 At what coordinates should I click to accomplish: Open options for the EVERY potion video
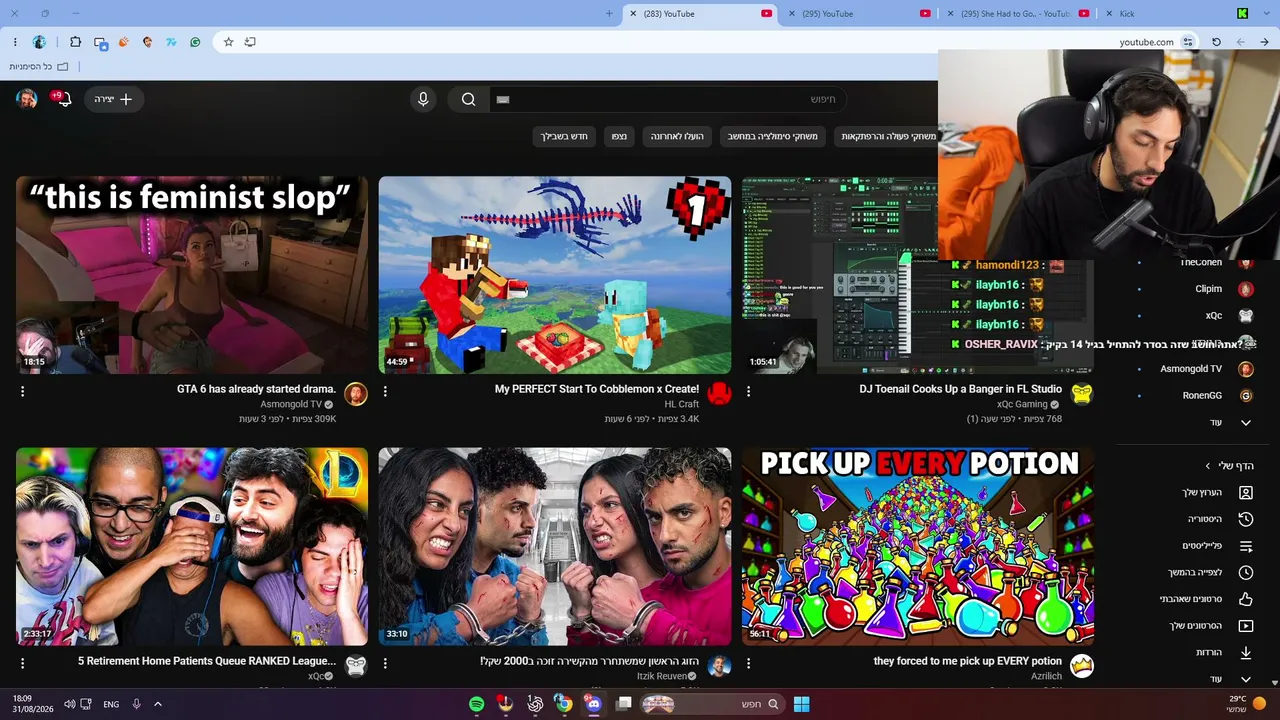pos(748,663)
